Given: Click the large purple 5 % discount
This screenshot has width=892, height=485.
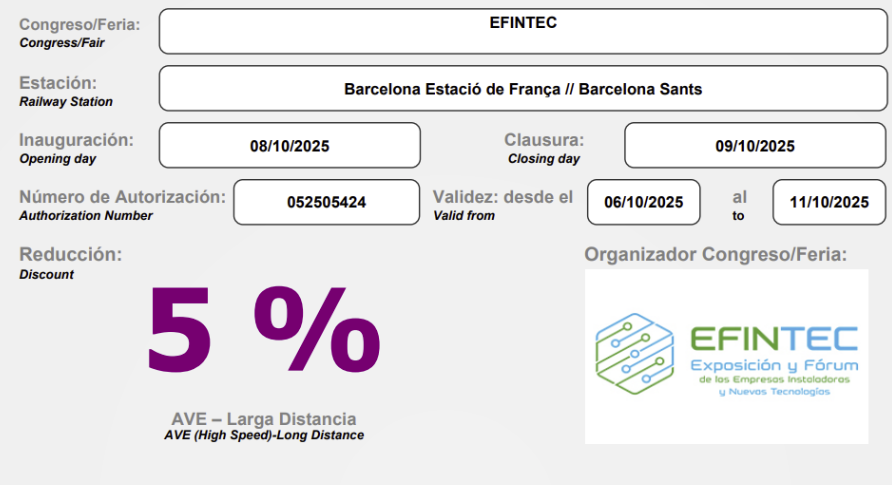Looking at the screenshot, I should point(263,329).
